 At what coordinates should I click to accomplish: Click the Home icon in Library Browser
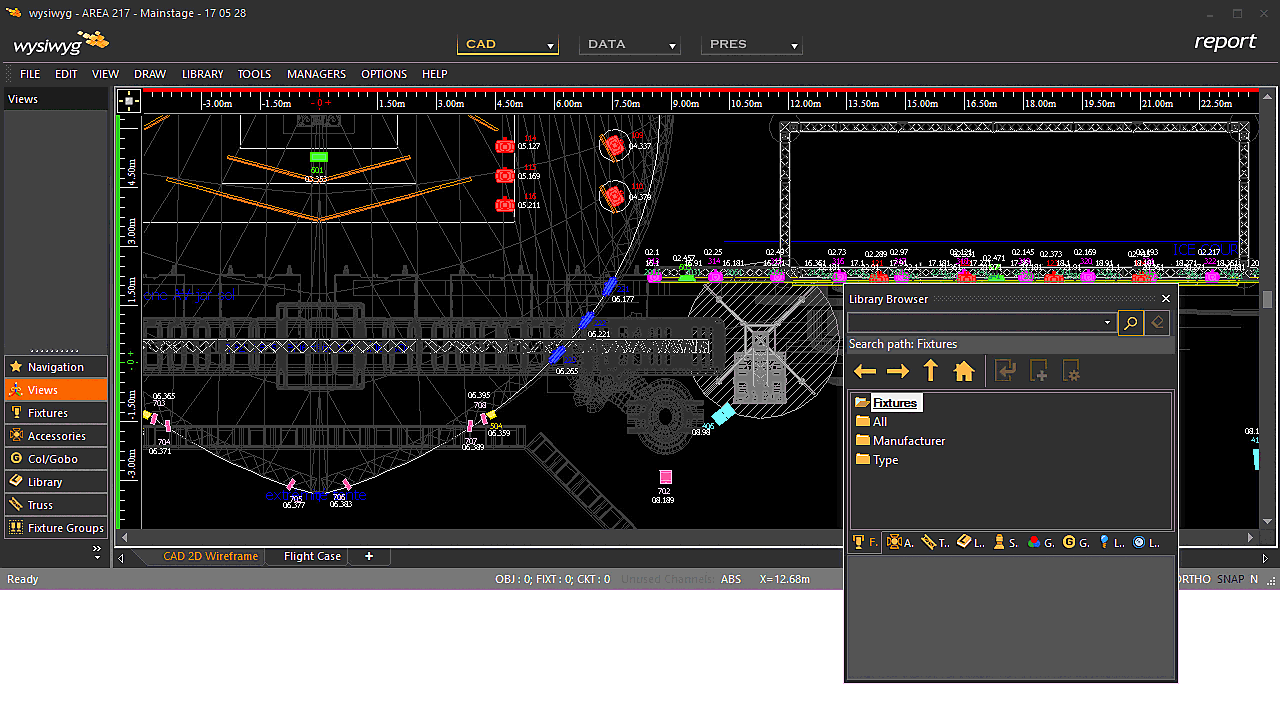click(964, 372)
